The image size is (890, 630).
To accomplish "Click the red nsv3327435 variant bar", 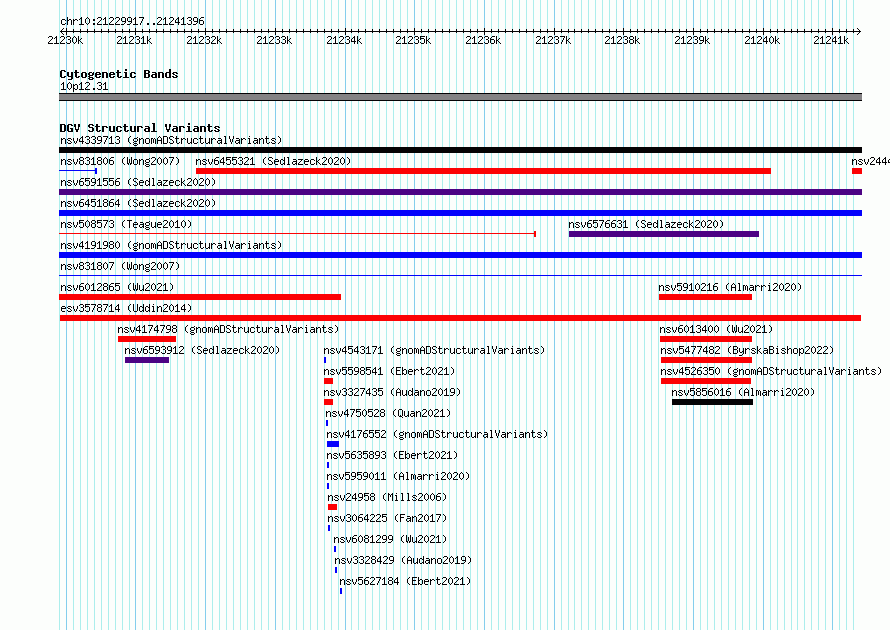I will tap(328, 402).
